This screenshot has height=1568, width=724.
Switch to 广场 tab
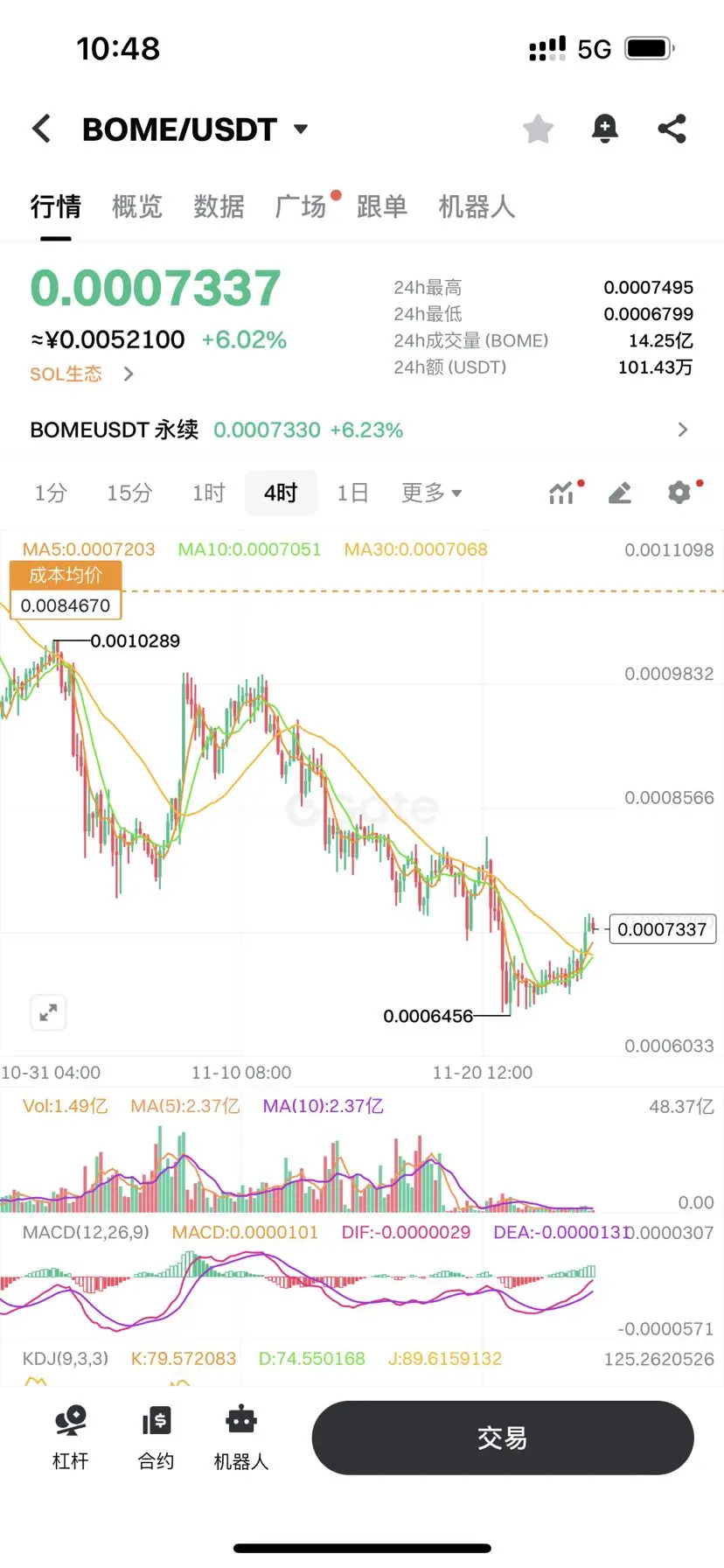[x=301, y=206]
